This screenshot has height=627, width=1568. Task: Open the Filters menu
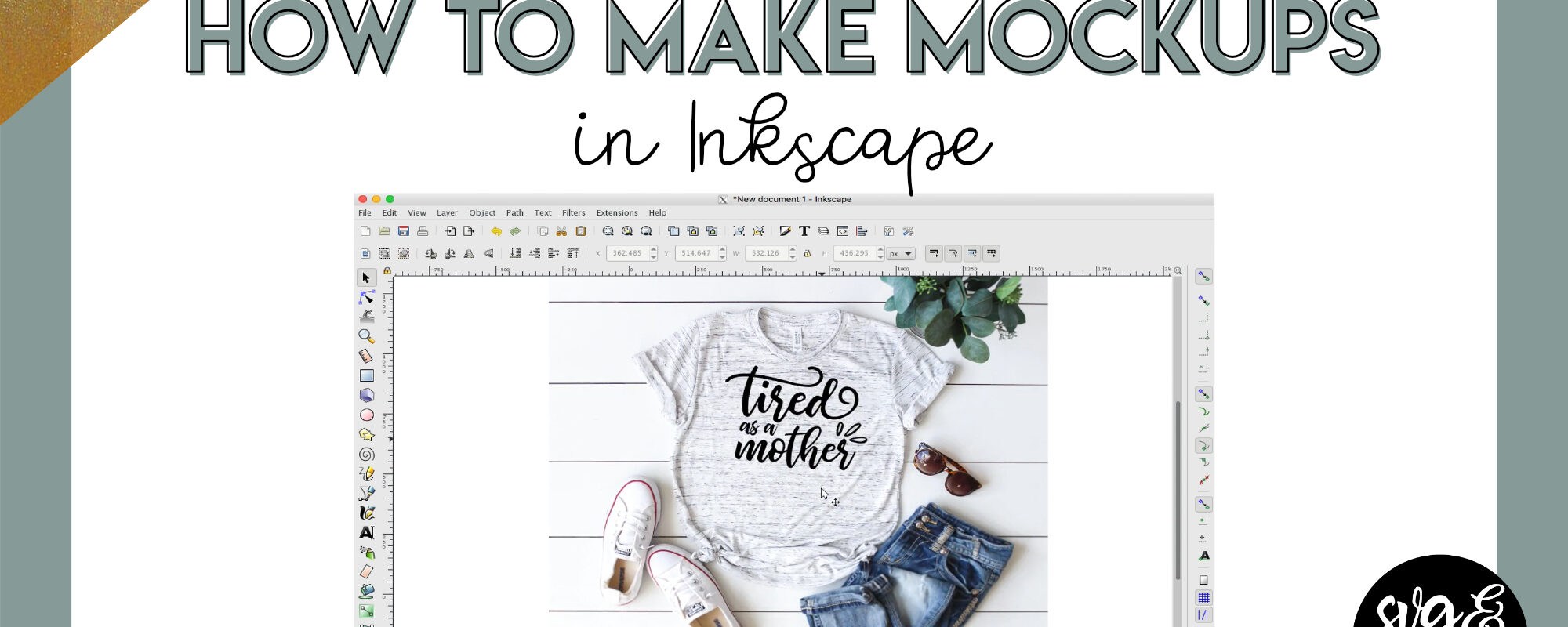point(574,212)
